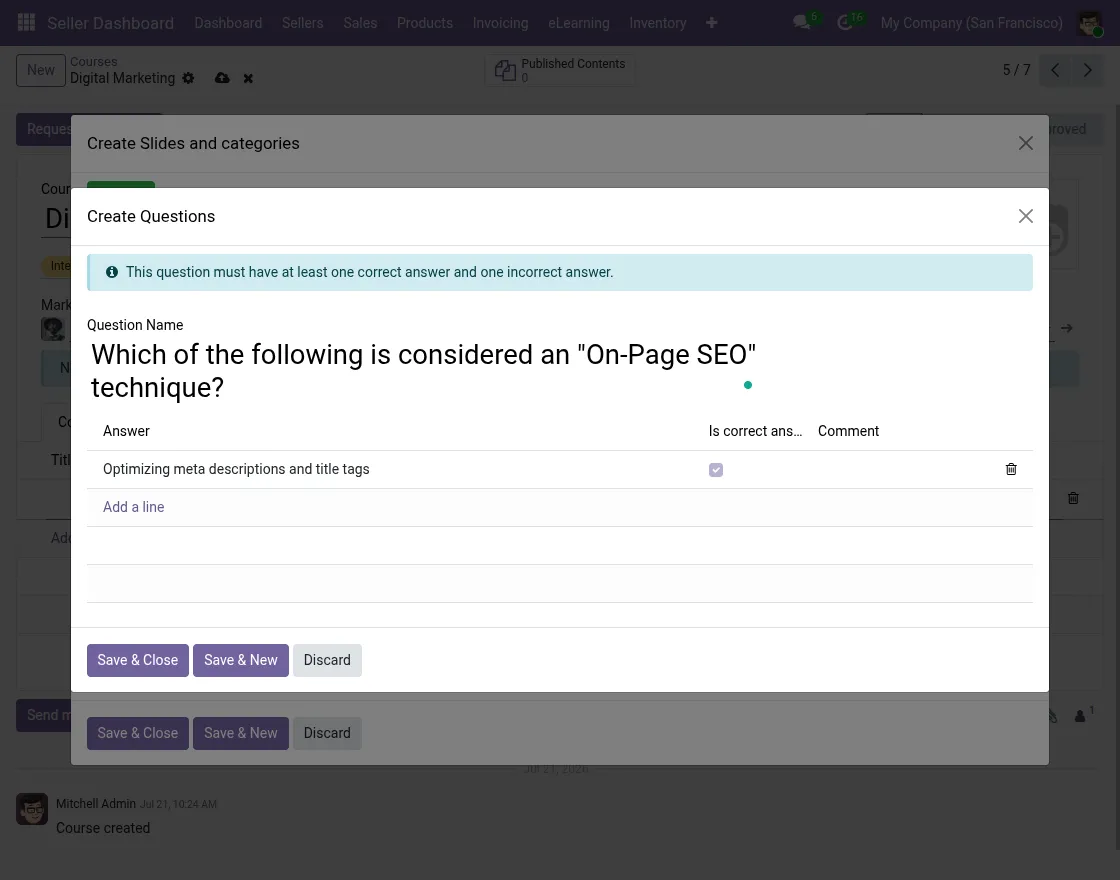Close the Create Questions dialog
This screenshot has height=880, width=1120.
click(1026, 216)
